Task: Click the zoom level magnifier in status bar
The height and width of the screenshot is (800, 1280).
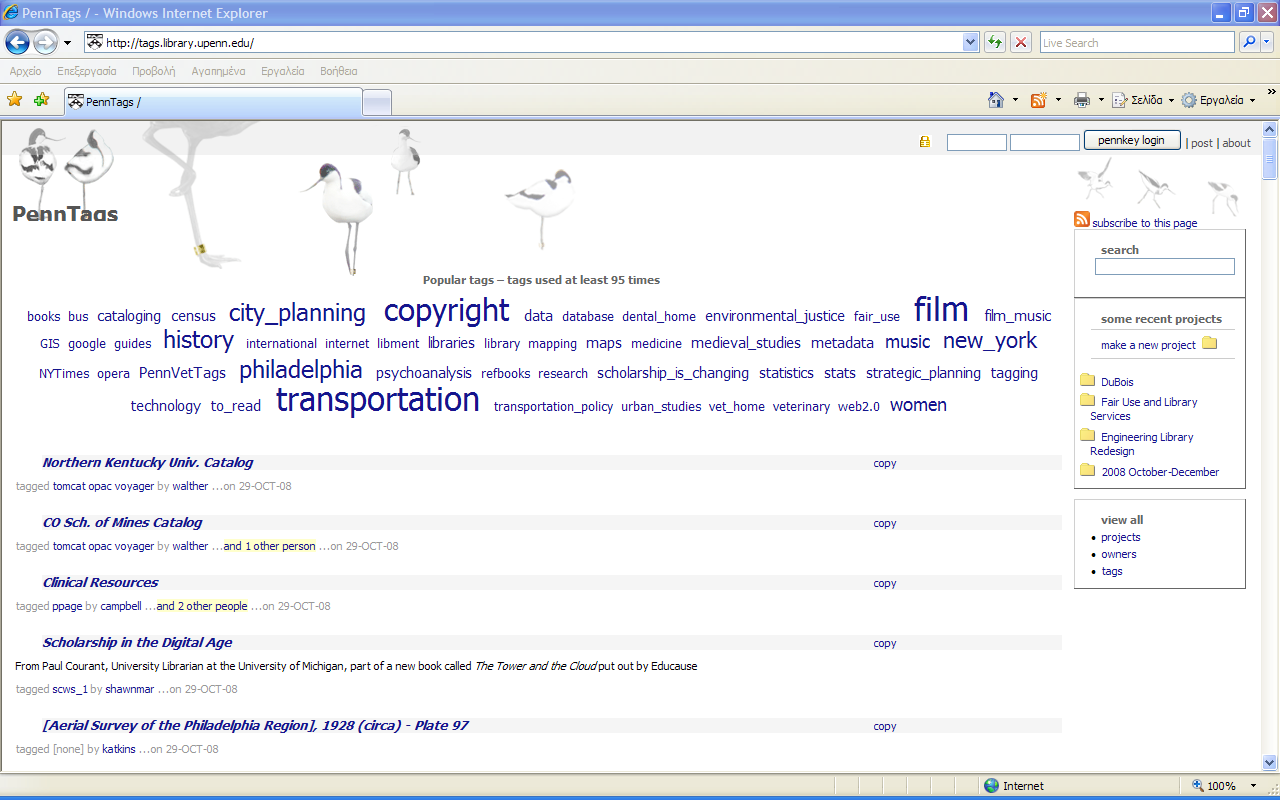Action: pyautogui.click(x=1198, y=786)
